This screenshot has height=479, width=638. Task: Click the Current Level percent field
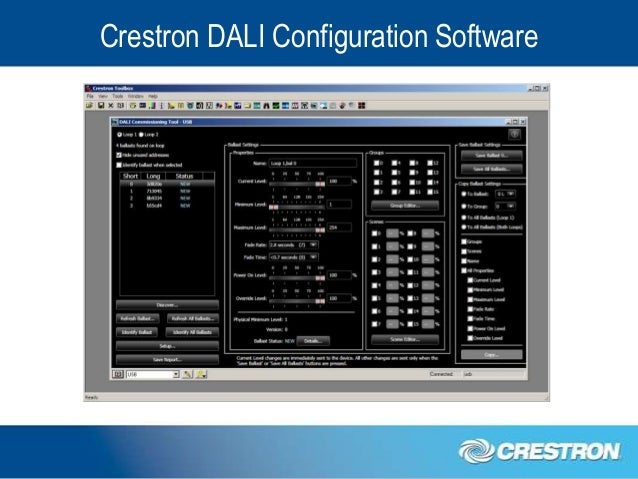[x=339, y=181]
